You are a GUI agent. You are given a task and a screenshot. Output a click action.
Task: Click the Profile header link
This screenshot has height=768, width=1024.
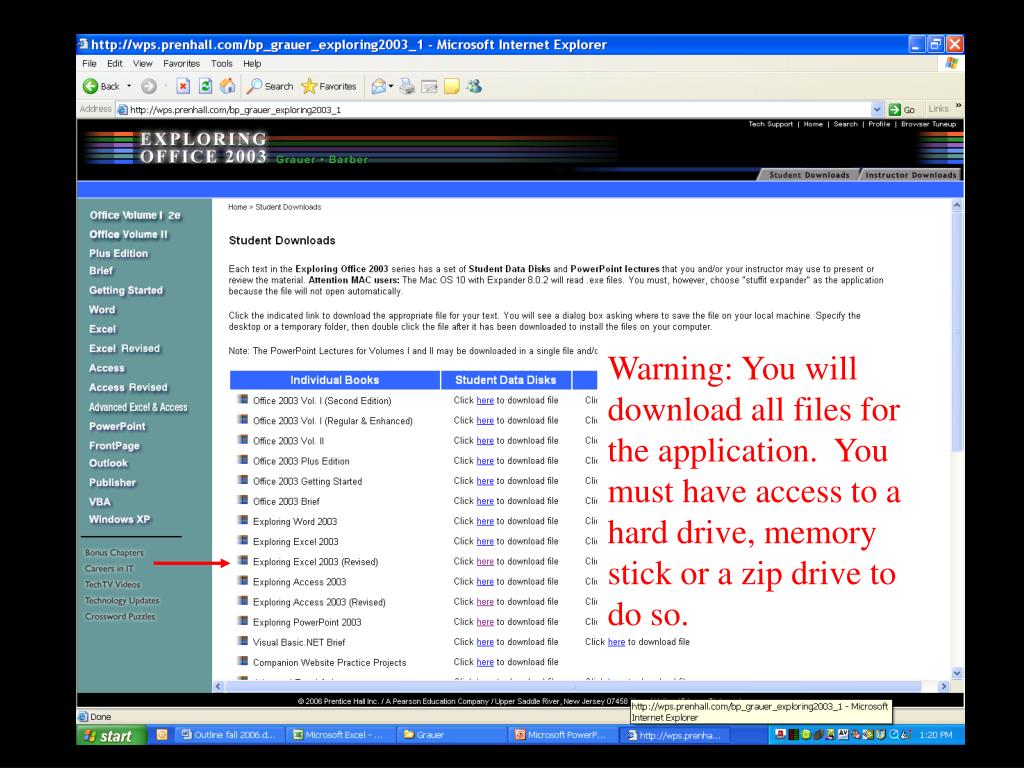click(879, 124)
